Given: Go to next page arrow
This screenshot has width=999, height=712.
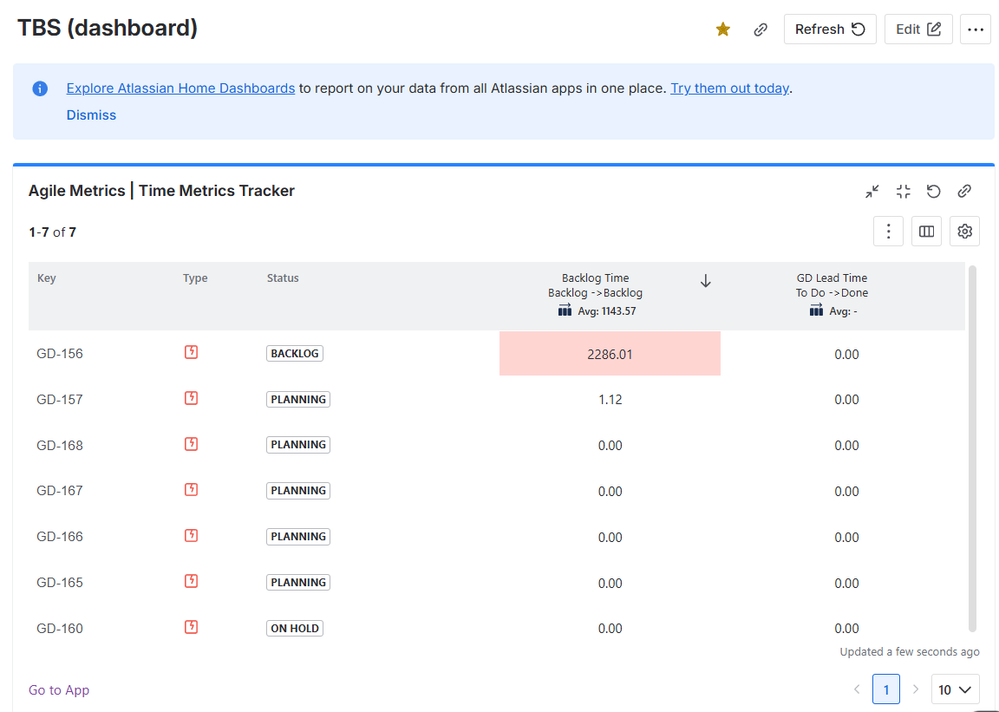Looking at the screenshot, I should pyautogui.click(x=916, y=689).
